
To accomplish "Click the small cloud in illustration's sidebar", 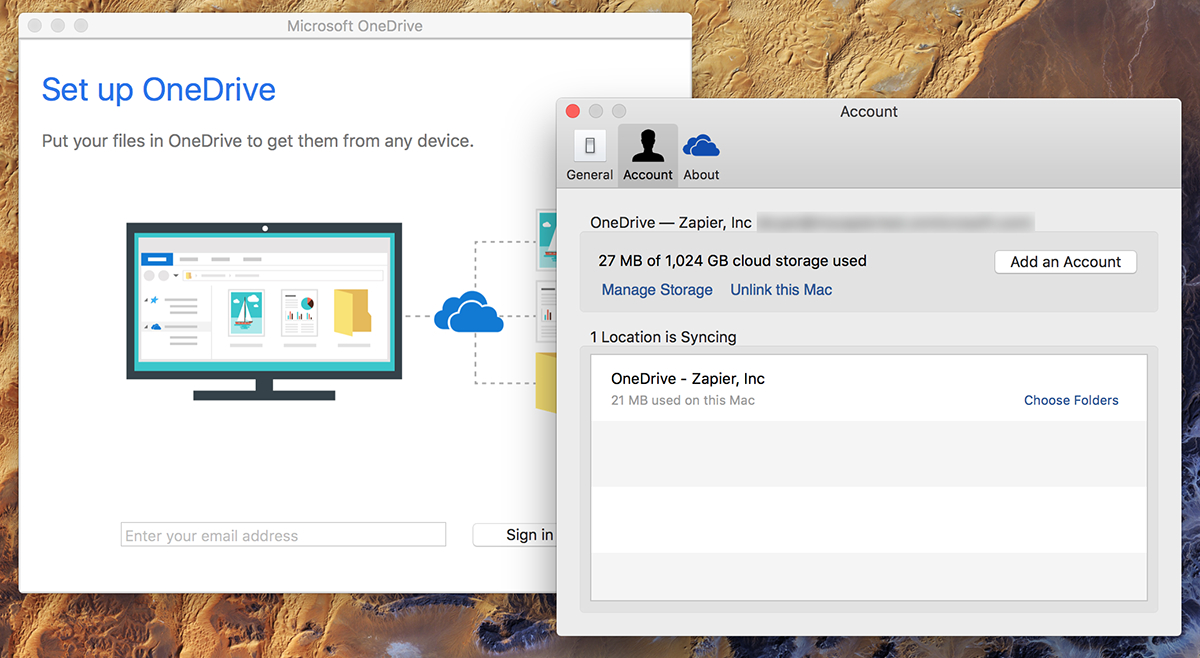I will point(155,326).
